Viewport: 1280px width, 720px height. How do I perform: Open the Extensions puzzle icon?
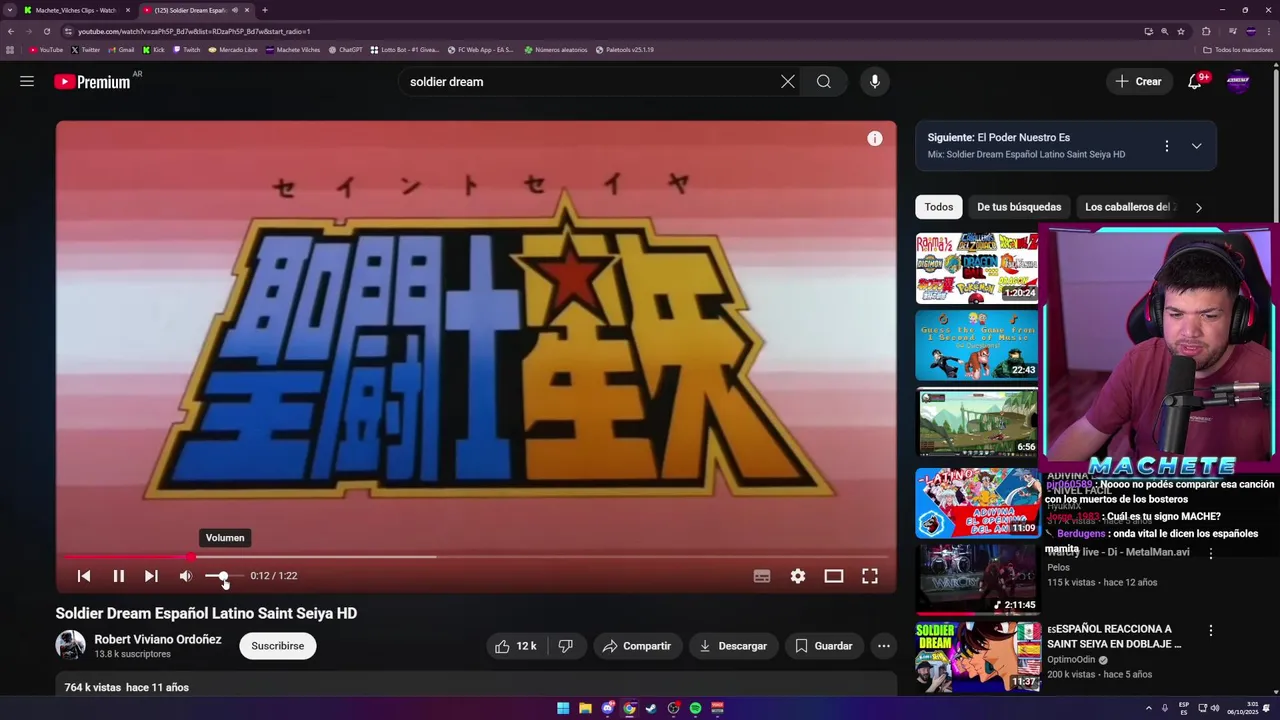point(1206,31)
